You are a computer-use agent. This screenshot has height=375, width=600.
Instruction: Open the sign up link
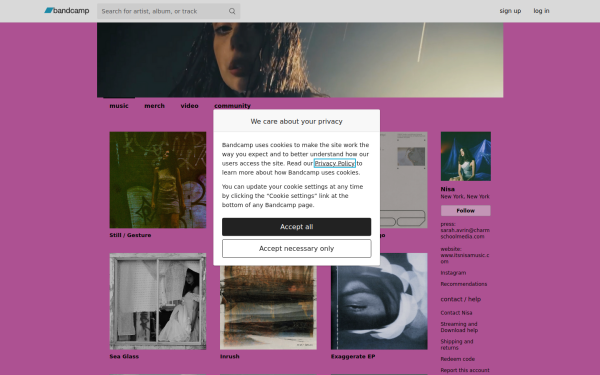point(510,11)
